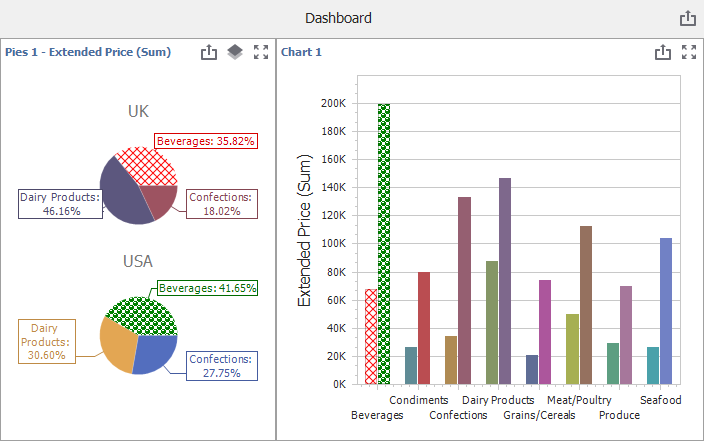Click the tall blue Seafood bar
The width and height of the screenshot is (704, 441).
[x=666, y=311]
